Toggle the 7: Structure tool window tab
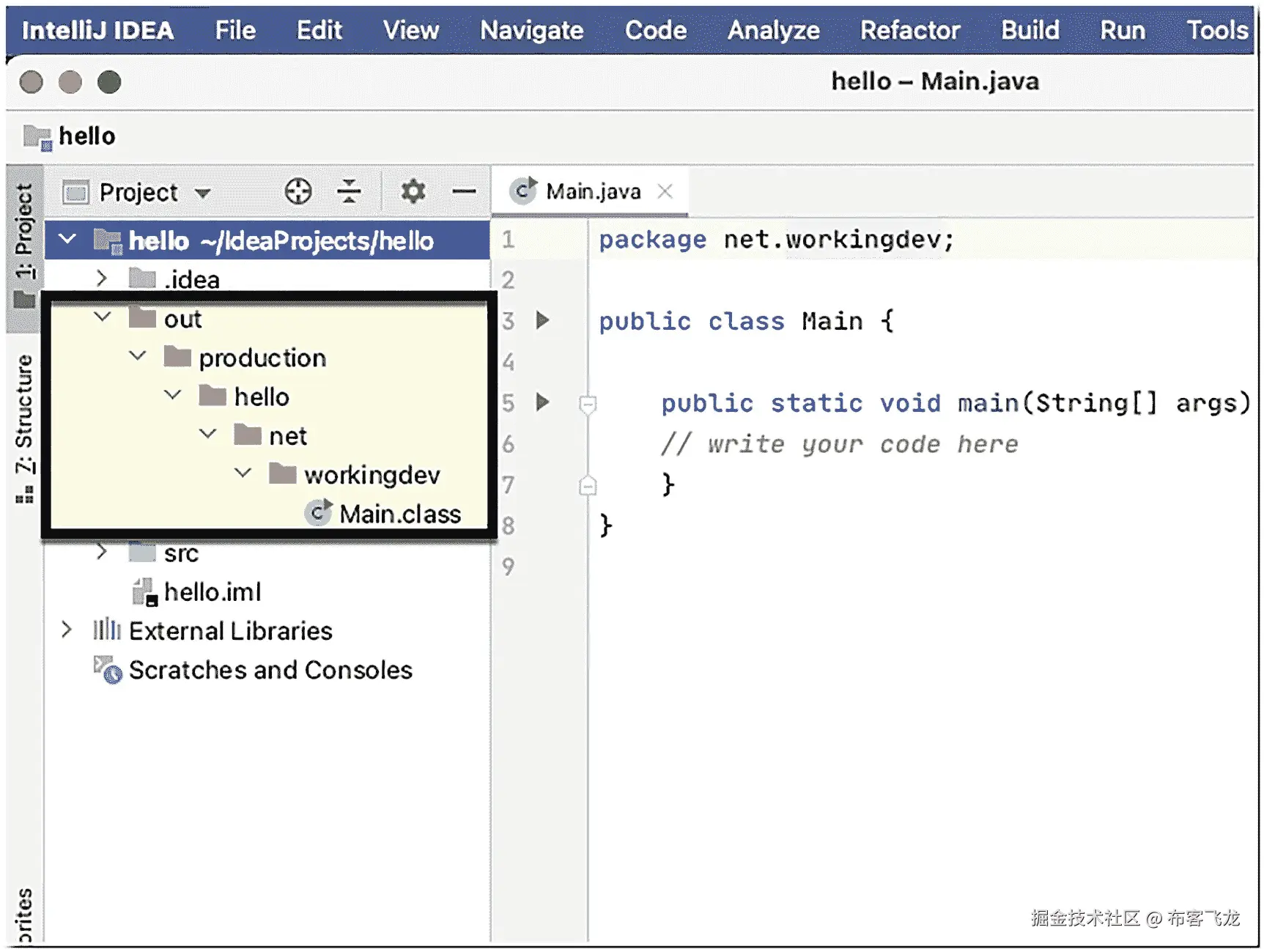The image size is (1264, 952). point(25,429)
